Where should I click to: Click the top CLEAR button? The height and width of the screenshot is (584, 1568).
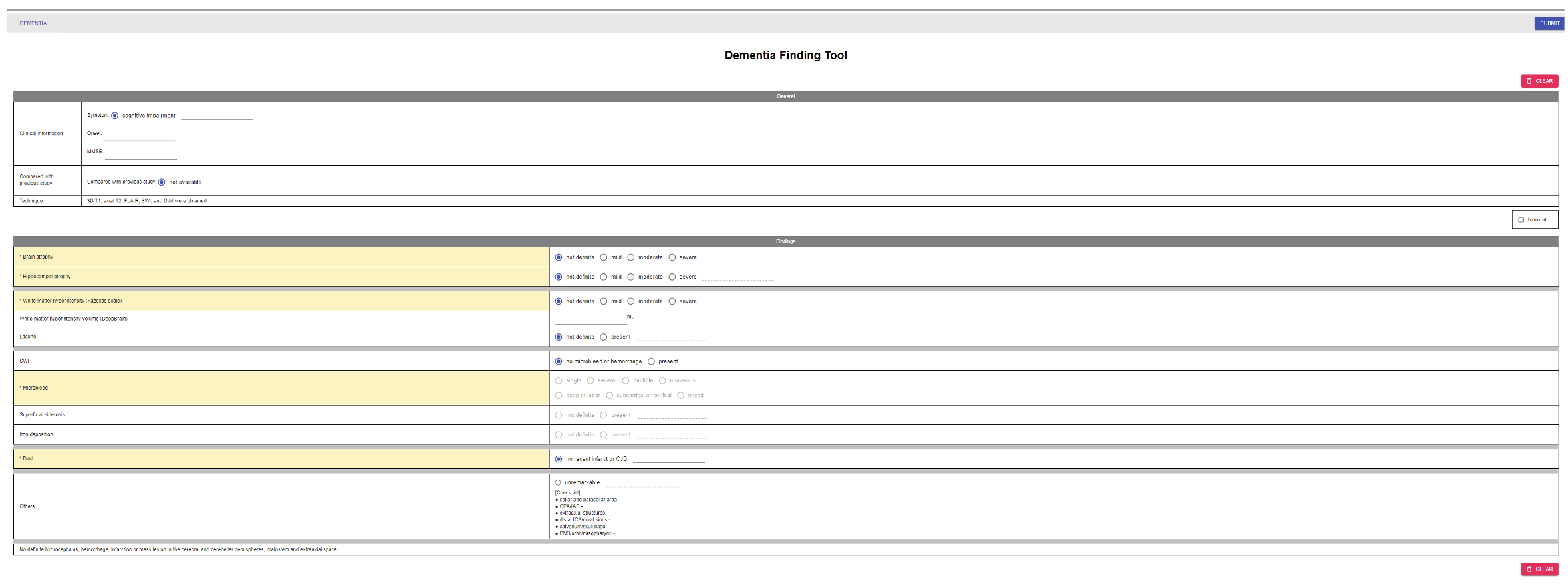1539,81
